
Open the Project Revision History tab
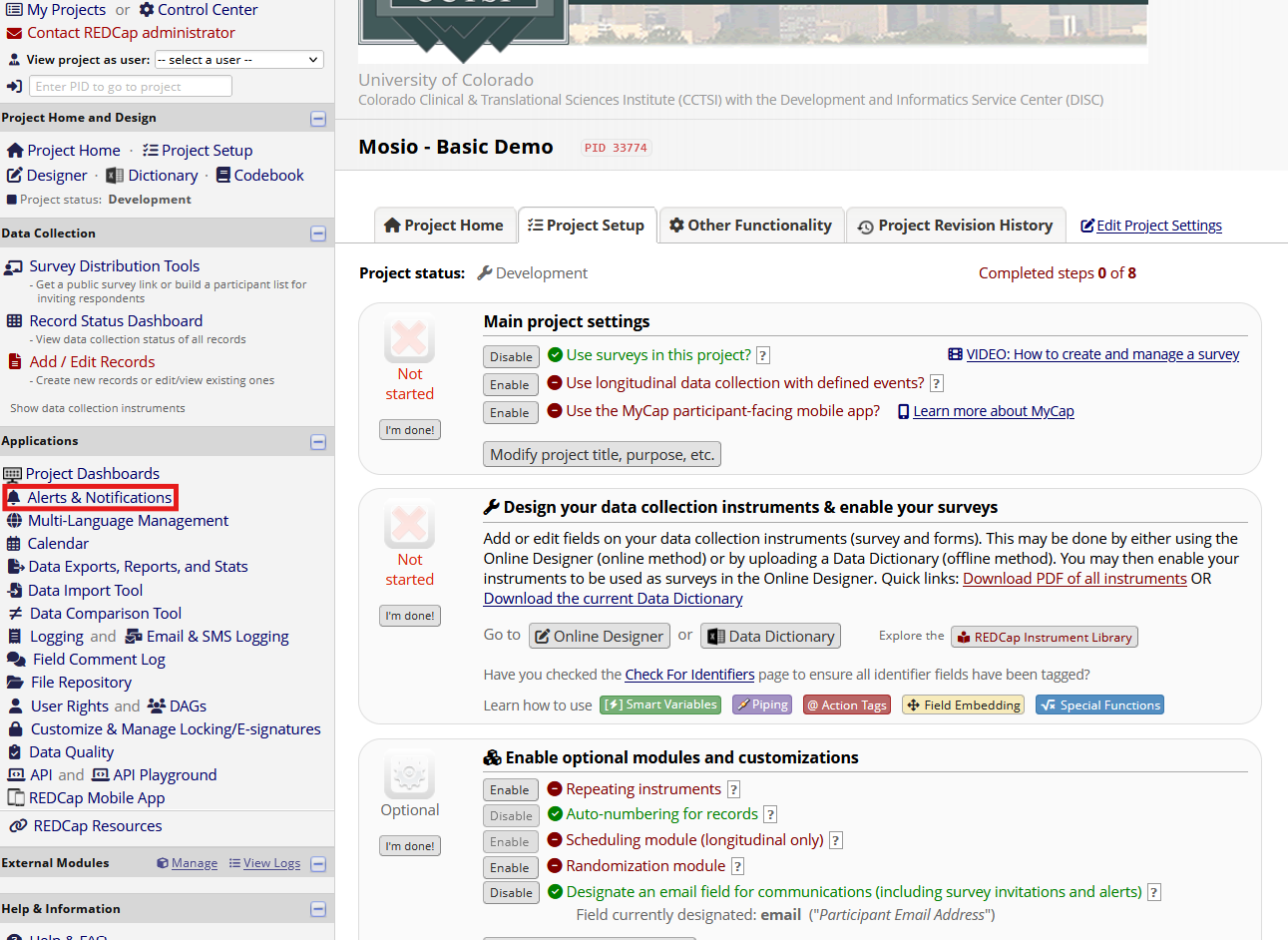(956, 226)
